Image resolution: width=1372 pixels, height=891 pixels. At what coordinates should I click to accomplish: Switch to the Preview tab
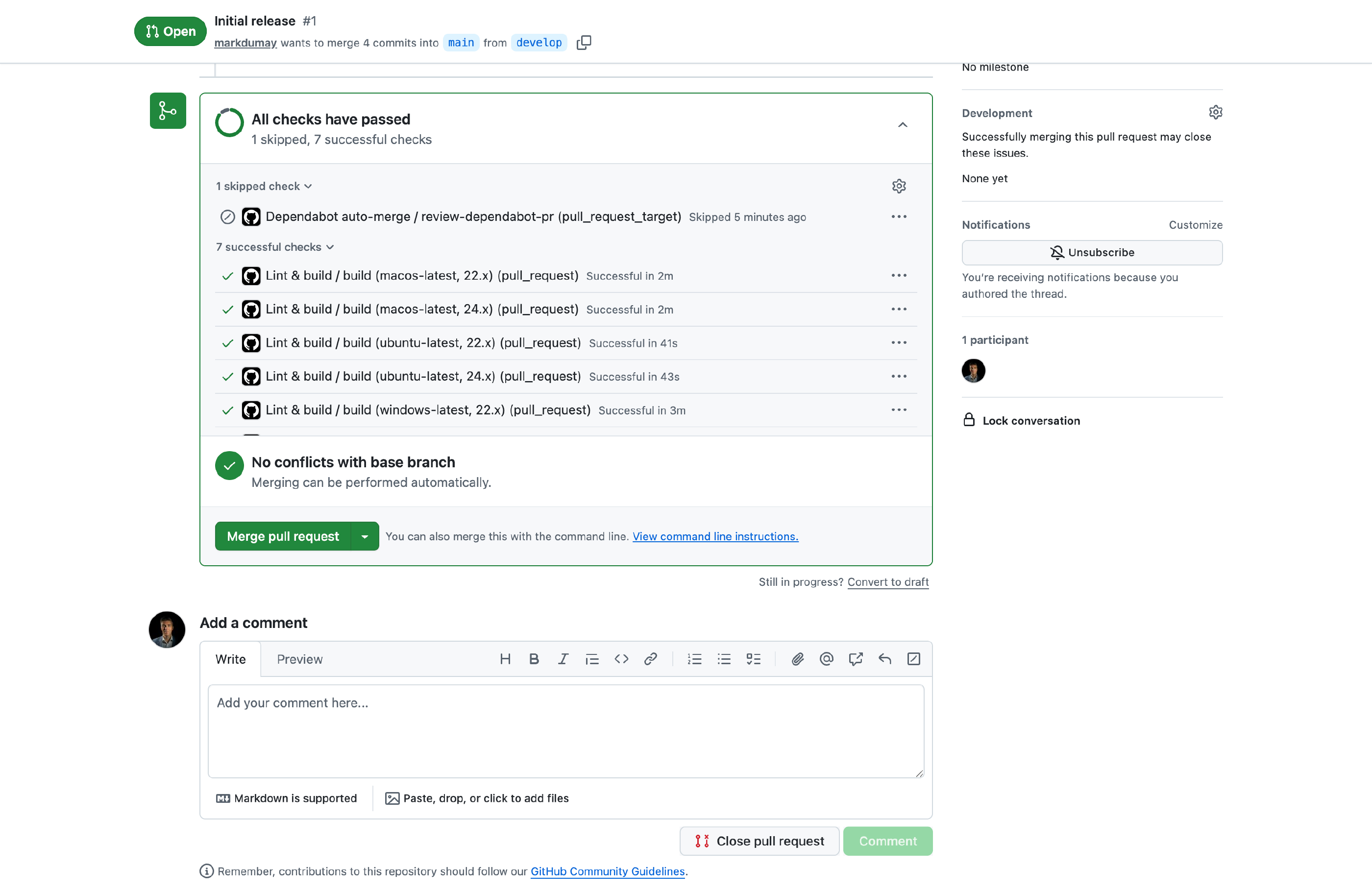coord(299,659)
